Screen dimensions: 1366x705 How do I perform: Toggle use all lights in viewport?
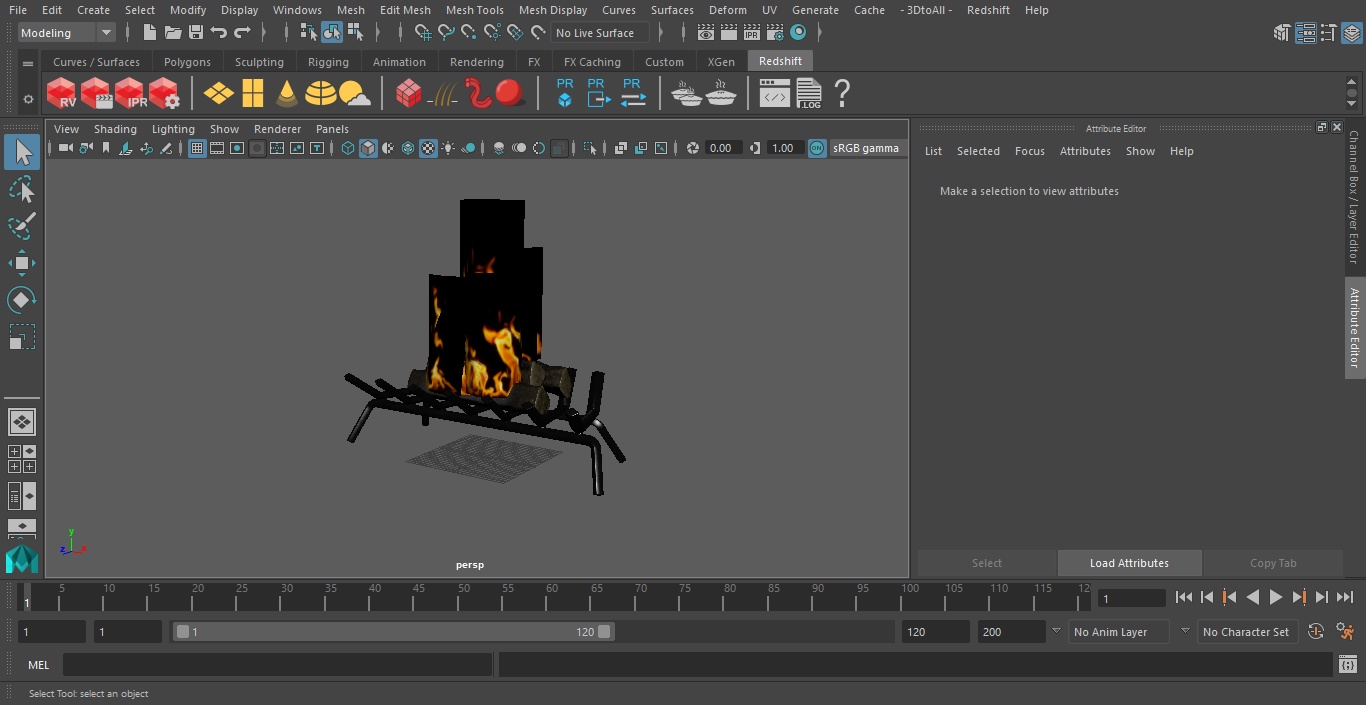(448, 148)
